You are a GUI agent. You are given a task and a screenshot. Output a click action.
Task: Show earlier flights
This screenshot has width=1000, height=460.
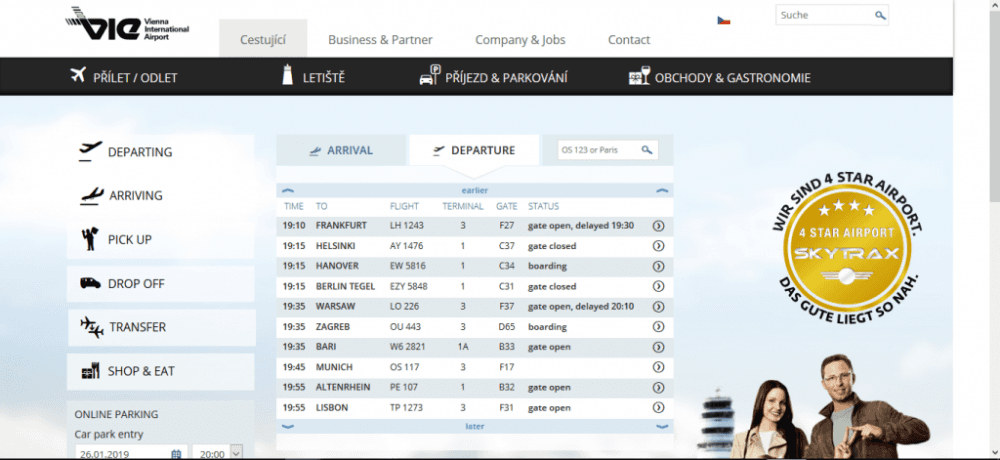[474, 189]
